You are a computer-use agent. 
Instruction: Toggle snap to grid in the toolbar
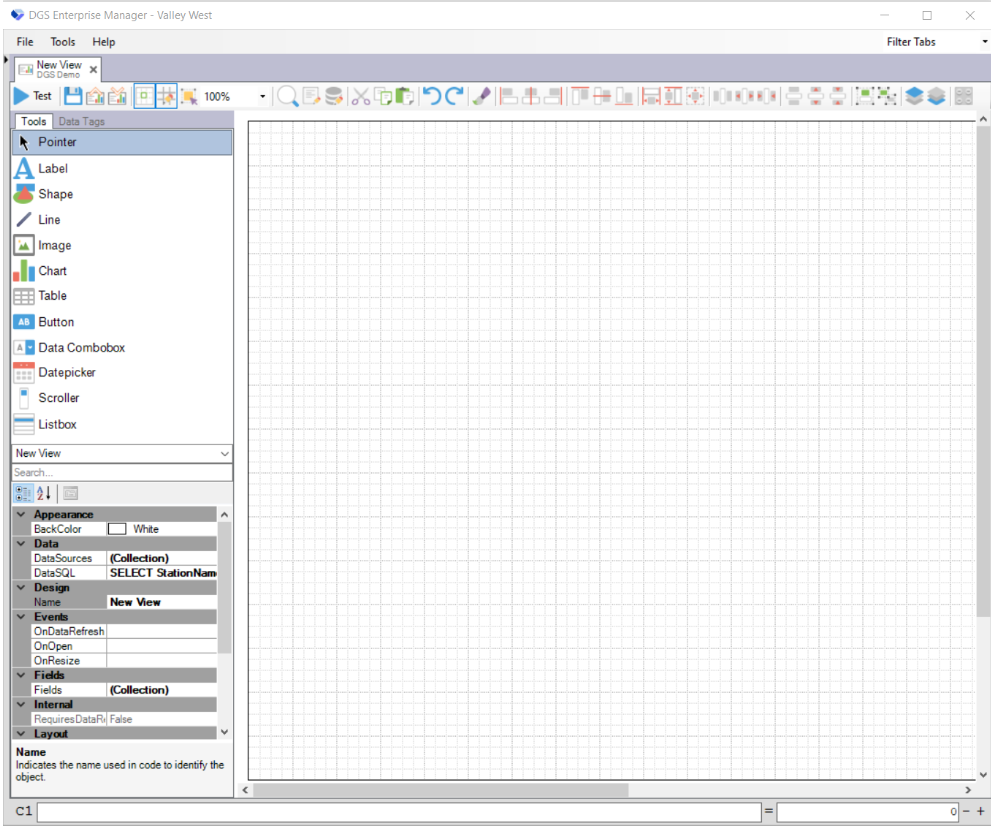click(x=167, y=95)
